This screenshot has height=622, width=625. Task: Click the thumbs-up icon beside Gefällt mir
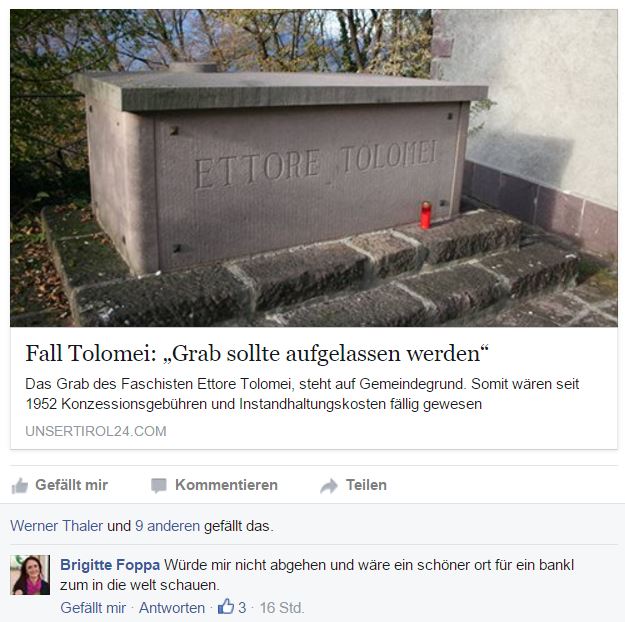pyautogui.click(x=20, y=486)
